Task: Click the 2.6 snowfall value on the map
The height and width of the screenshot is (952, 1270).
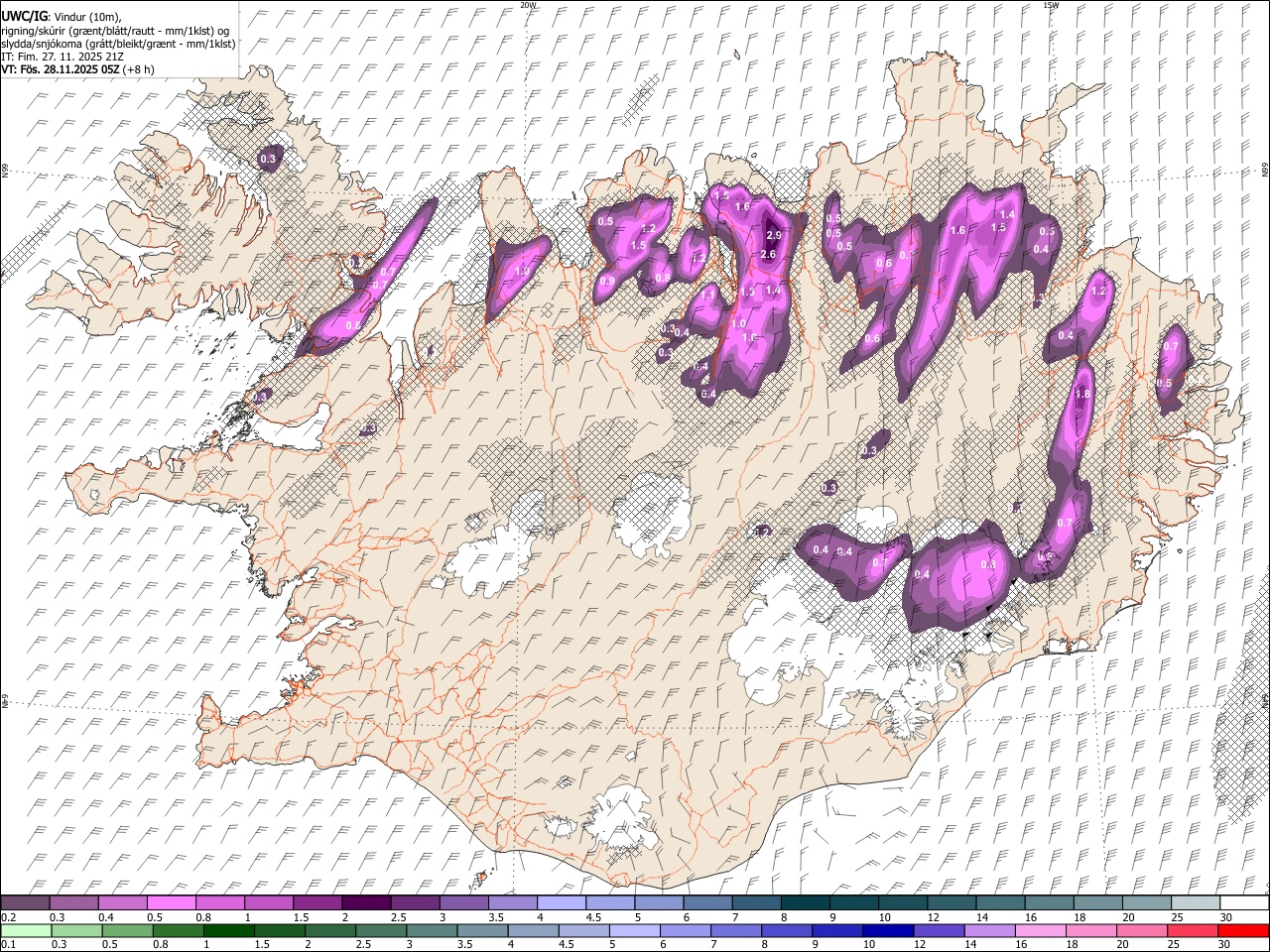Action: point(767,254)
